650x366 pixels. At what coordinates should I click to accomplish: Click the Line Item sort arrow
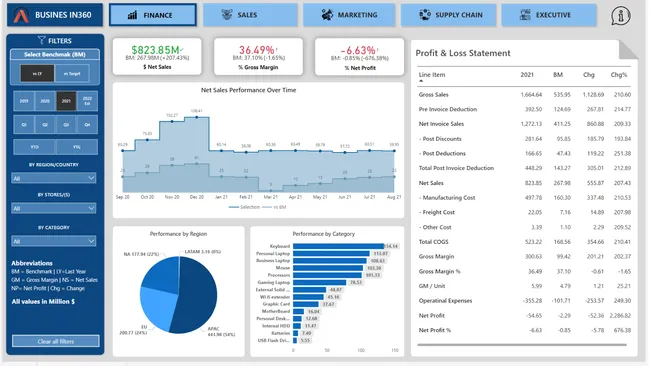coord(421,81)
